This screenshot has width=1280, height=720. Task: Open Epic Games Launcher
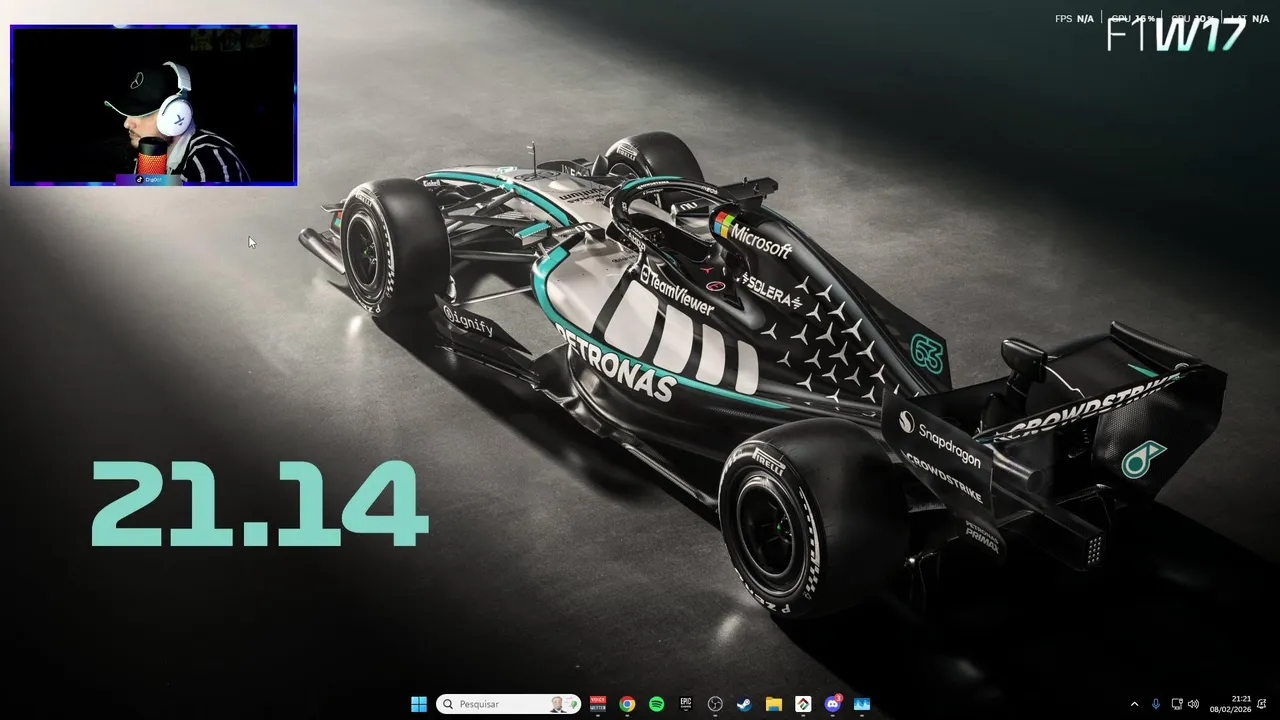coord(686,704)
